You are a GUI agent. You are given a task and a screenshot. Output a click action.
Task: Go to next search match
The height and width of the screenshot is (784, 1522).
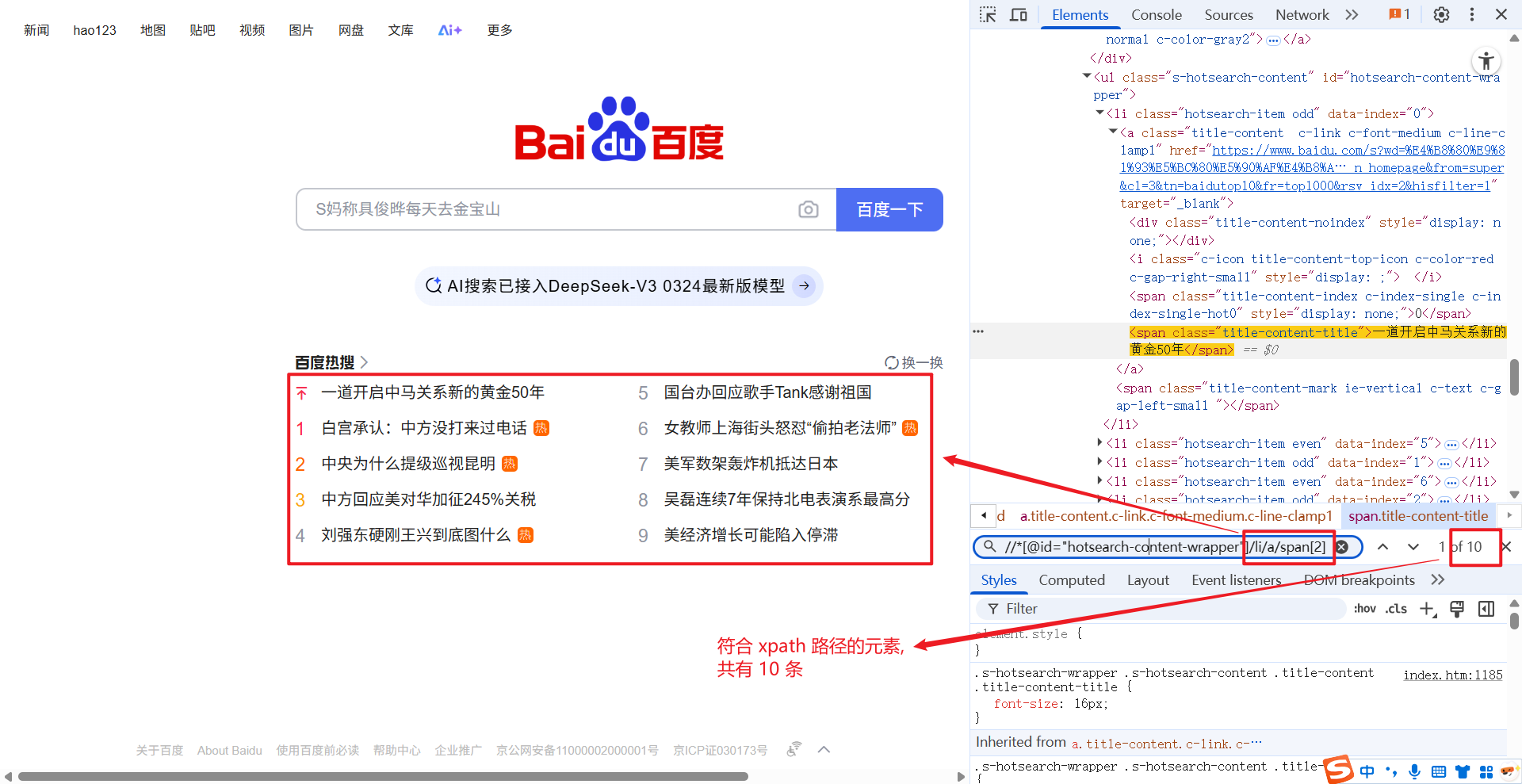click(x=1413, y=547)
